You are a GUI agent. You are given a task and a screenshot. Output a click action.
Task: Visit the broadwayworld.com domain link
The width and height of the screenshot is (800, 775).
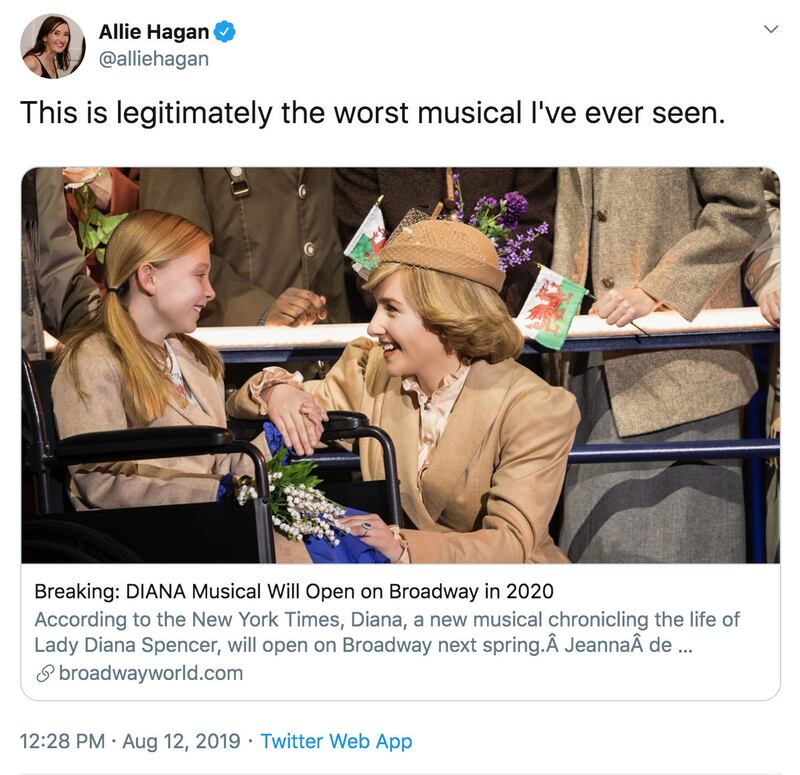click(x=150, y=673)
